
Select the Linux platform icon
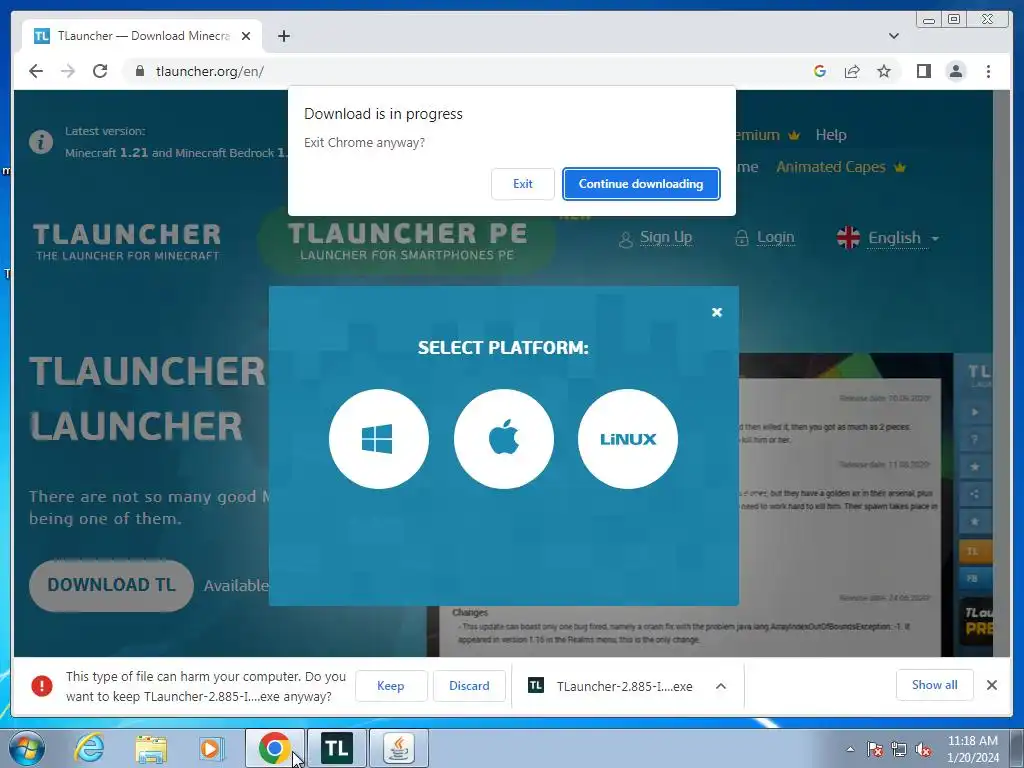[628, 439]
